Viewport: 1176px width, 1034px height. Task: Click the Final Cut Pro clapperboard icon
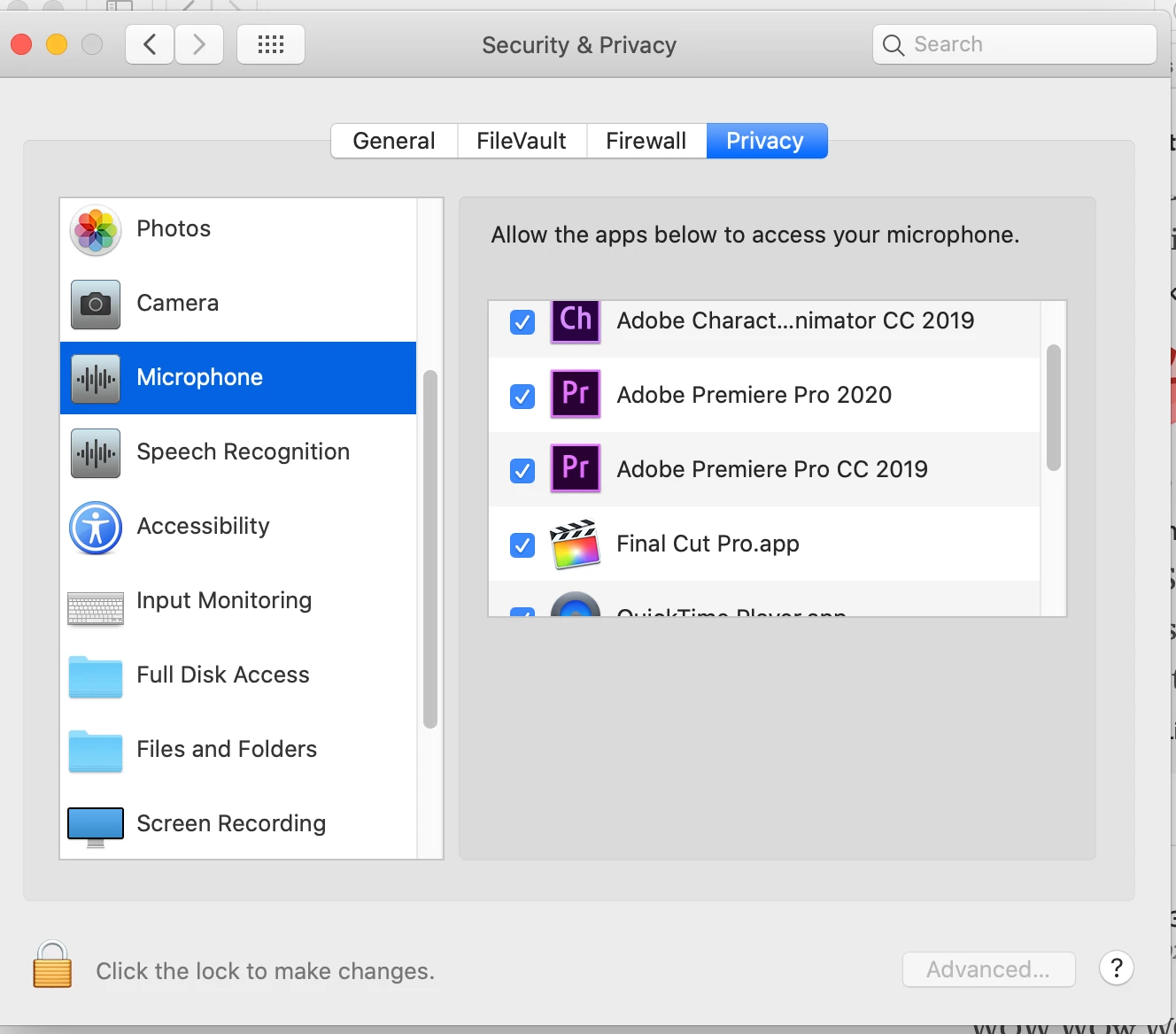tap(576, 544)
